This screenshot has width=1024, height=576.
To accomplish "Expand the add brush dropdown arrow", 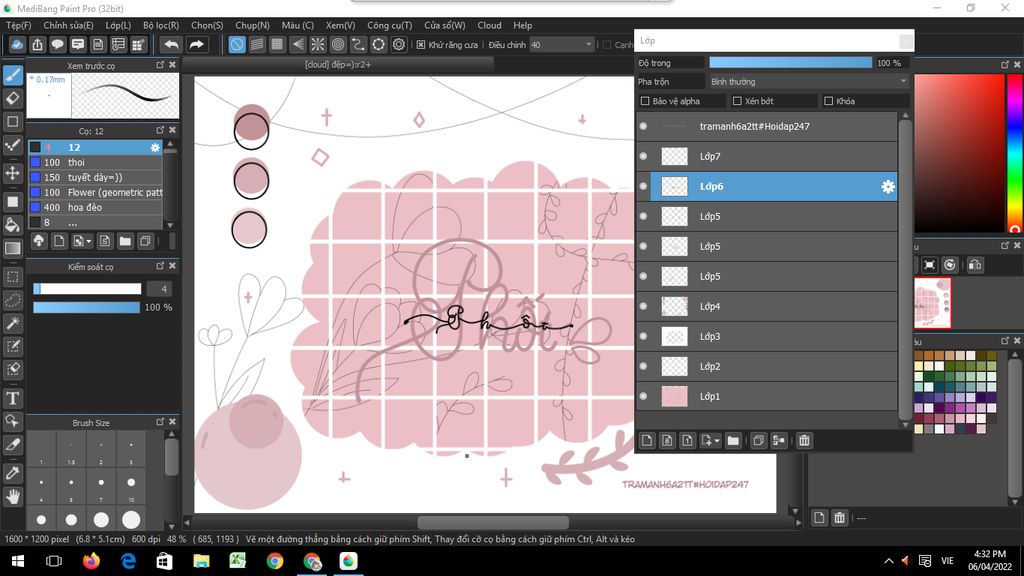I will click(89, 241).
